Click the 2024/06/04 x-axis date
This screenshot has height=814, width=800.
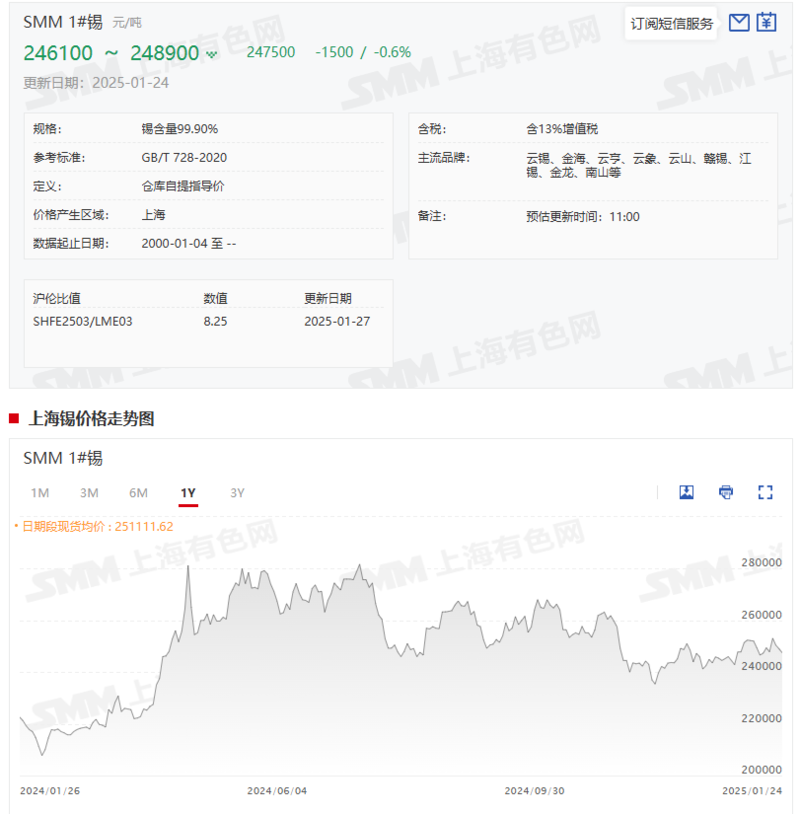click(277, 791)
